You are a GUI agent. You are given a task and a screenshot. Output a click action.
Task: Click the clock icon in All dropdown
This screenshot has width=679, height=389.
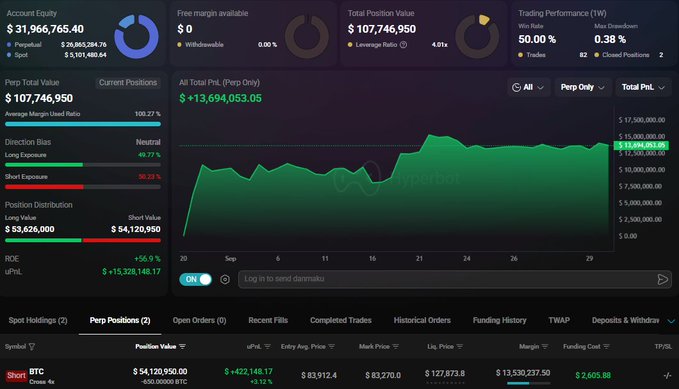[516, 88]
